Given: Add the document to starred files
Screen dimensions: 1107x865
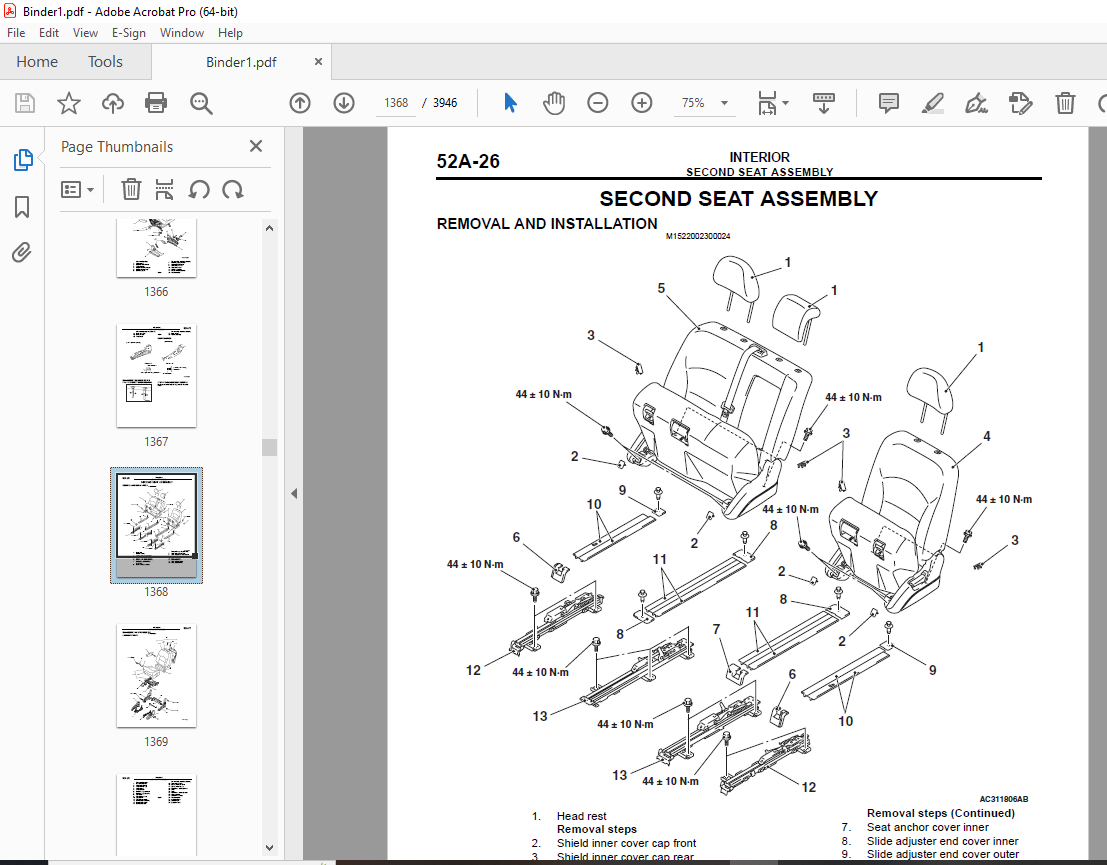Looking at the screenshot, I should tap(68, 103).
